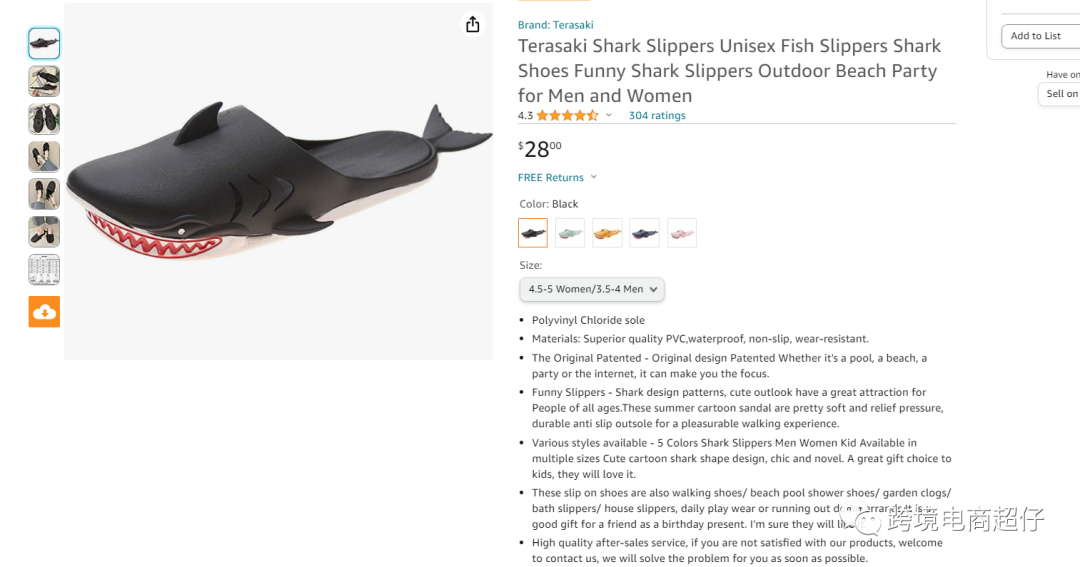Expand the rating breakdown arrow beside stars
Viewport: 1080px width, 567px height.
(609, 116)
